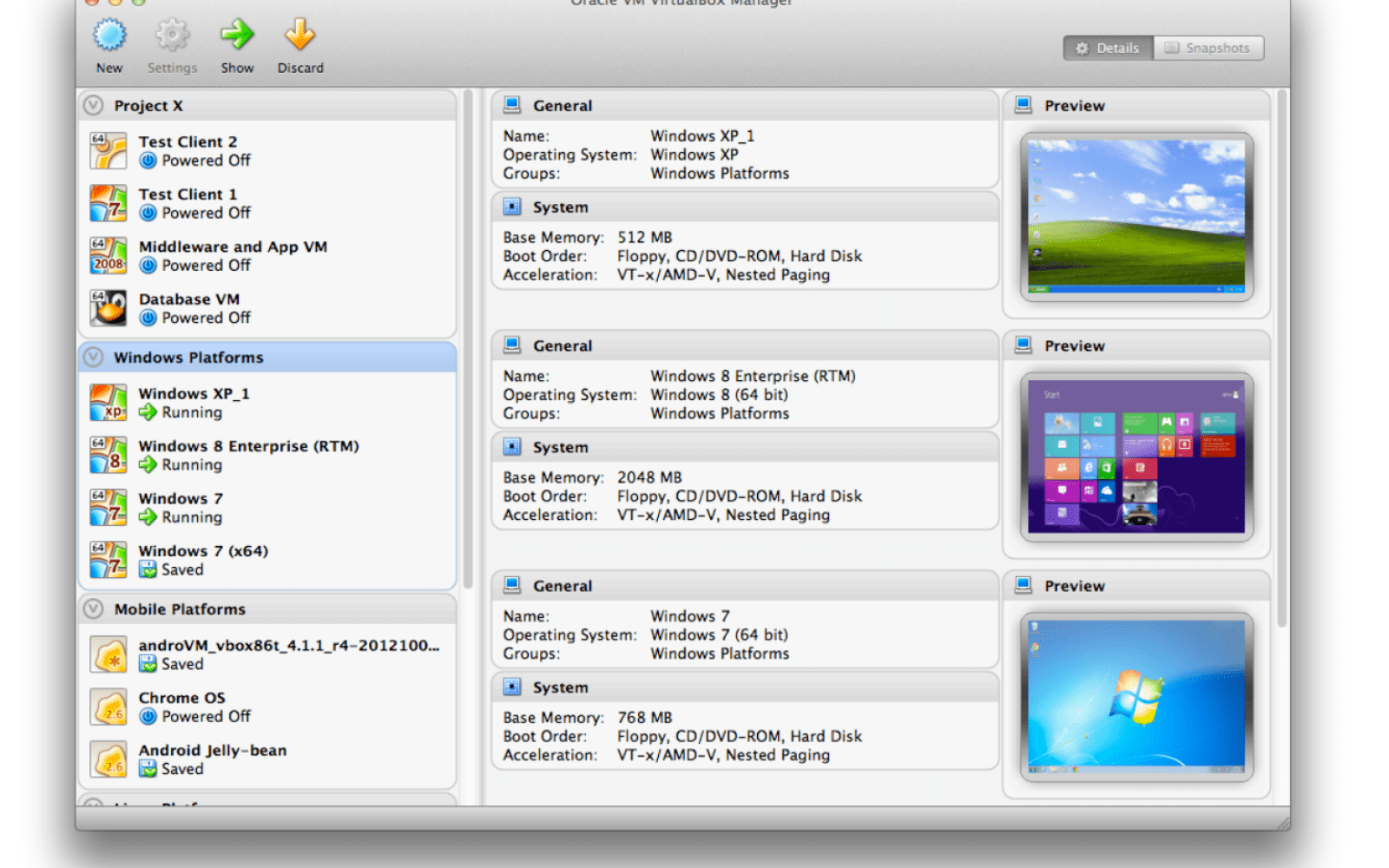The image size is (1389, 868).
Task: Switch to the Details view
Action: [x=1109, y=49]
